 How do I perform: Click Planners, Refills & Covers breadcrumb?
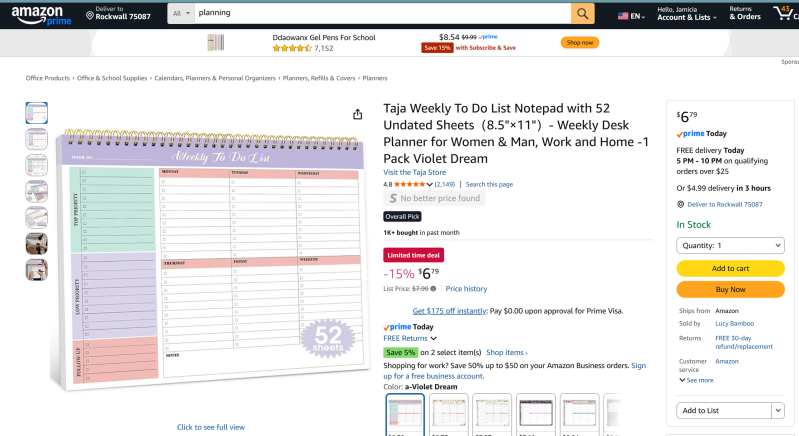319,78
